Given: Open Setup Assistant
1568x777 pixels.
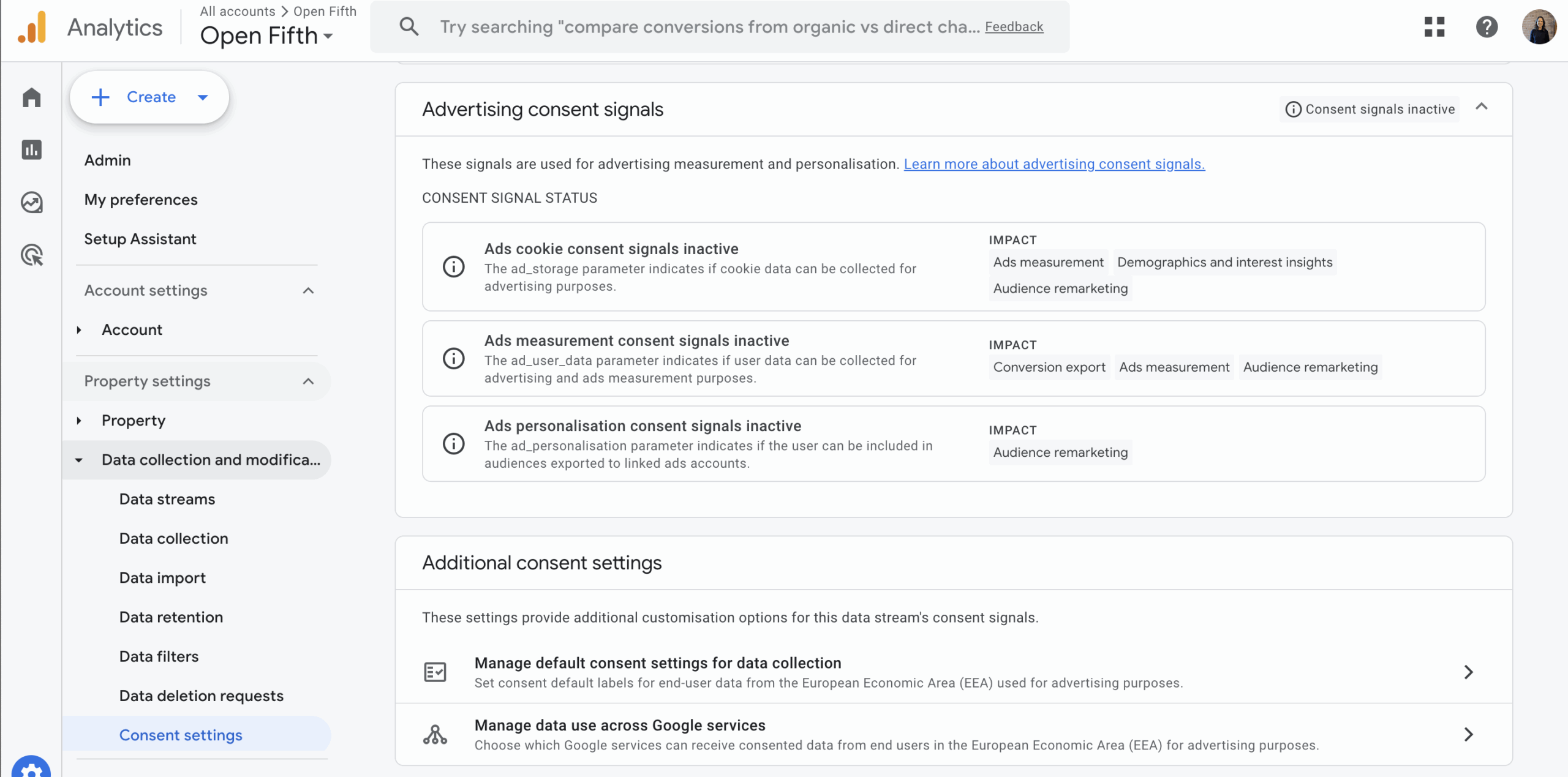Looking at the screenshot, I should tap(140, 239).
